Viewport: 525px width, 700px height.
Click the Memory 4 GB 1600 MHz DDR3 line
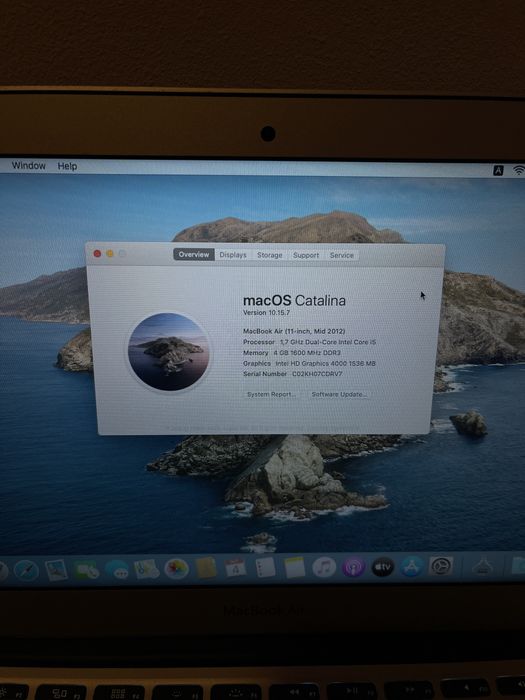292,353
